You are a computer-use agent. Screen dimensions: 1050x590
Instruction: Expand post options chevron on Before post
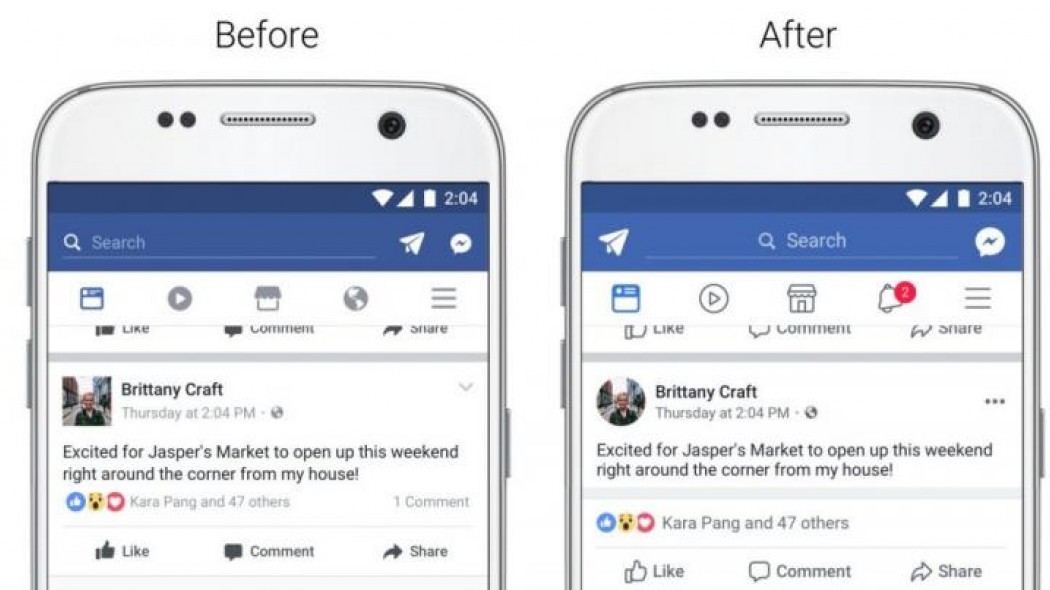point(466,387)
